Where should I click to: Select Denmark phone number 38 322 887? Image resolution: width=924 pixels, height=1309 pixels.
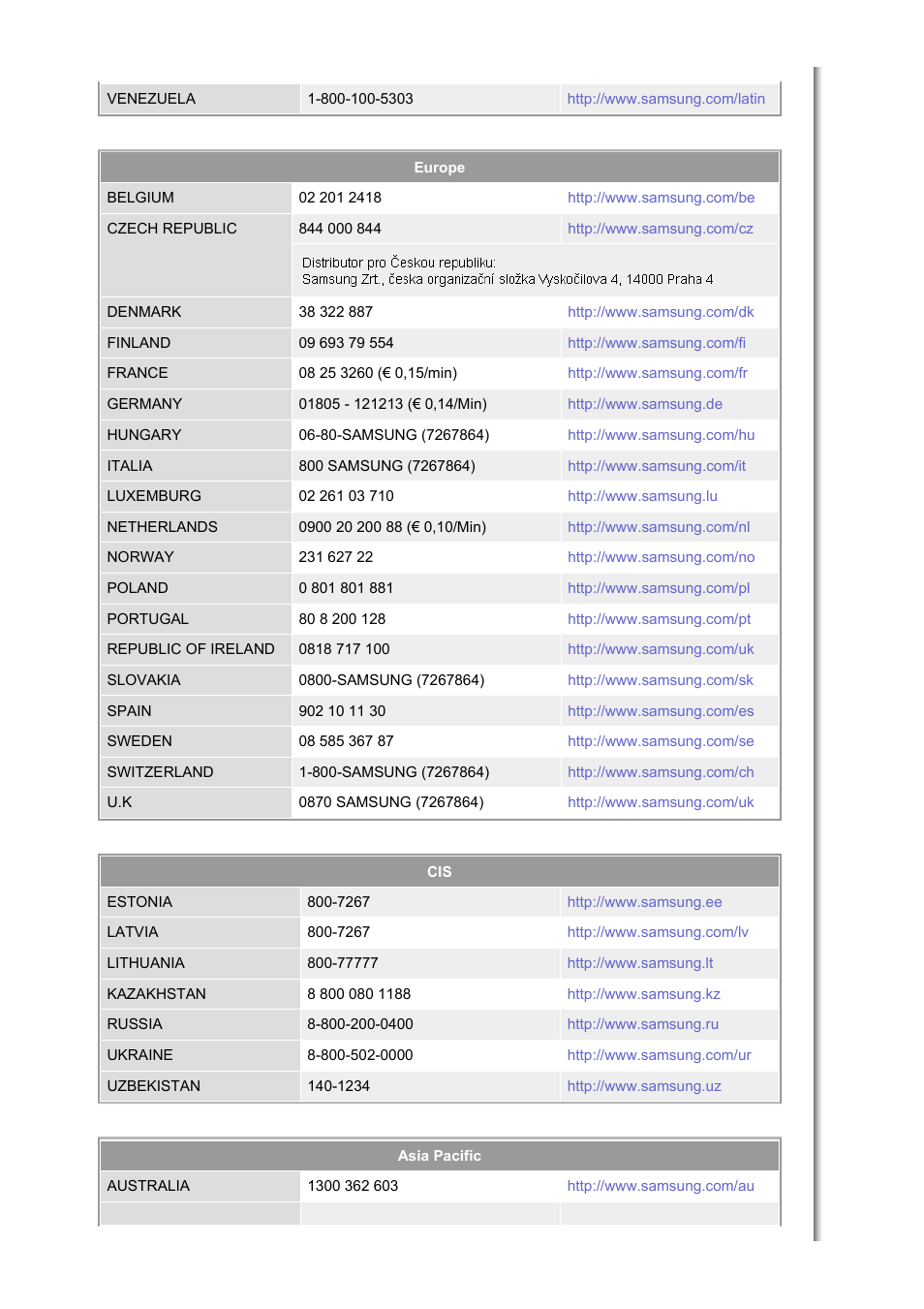pos(336,312)
